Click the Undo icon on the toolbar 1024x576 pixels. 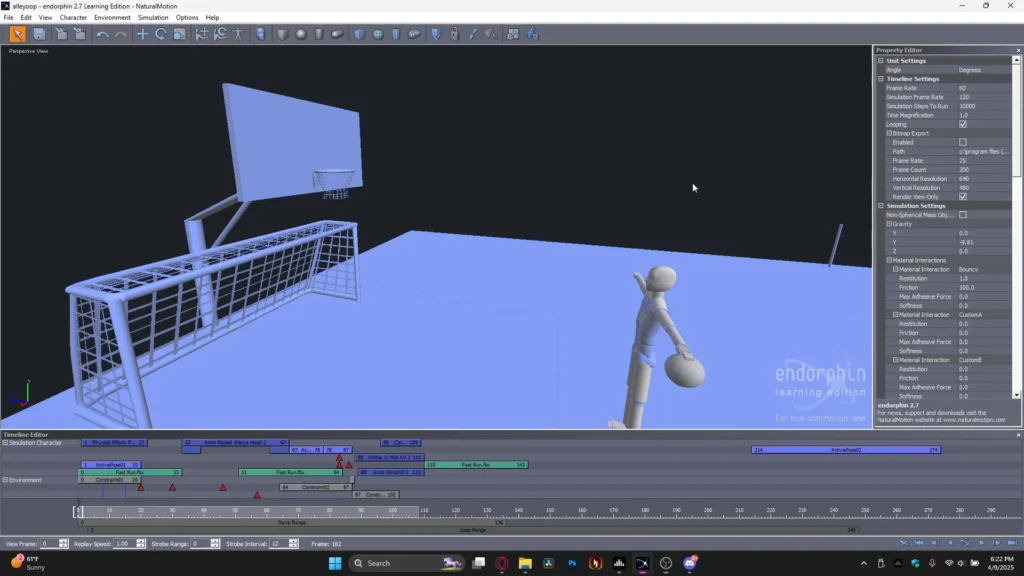105,34
